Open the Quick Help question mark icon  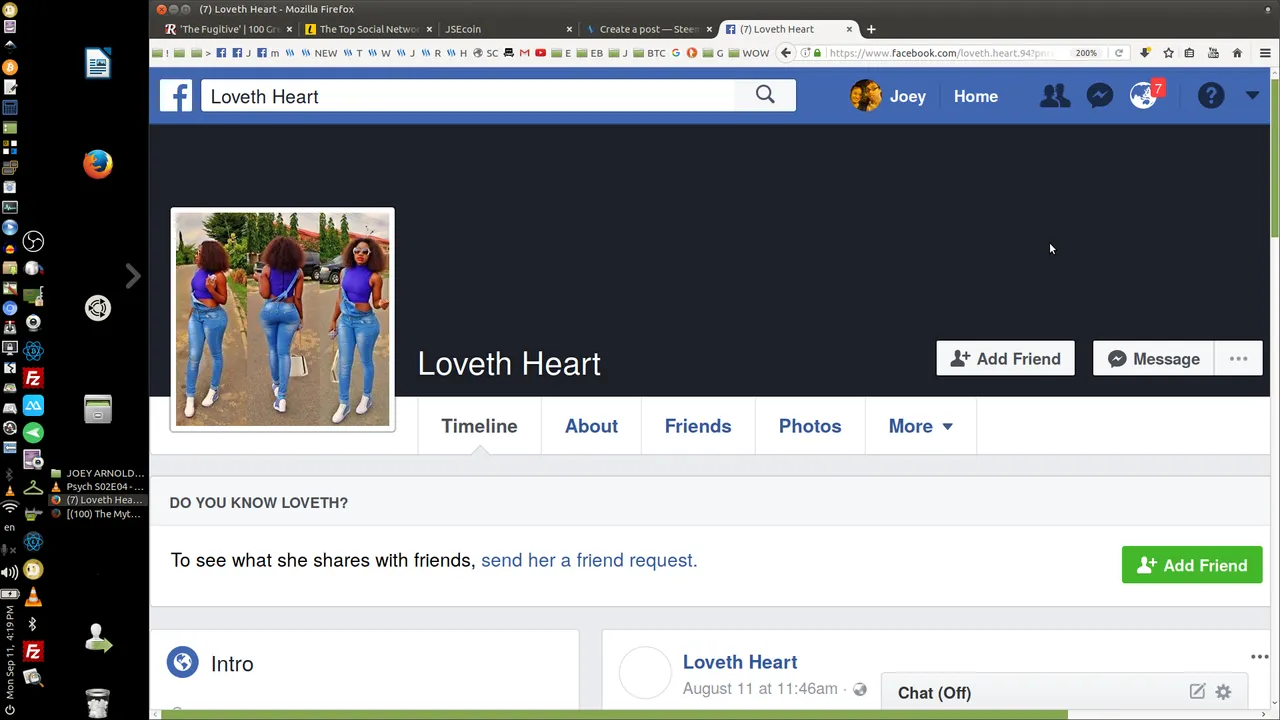[x=1211, y=96]
